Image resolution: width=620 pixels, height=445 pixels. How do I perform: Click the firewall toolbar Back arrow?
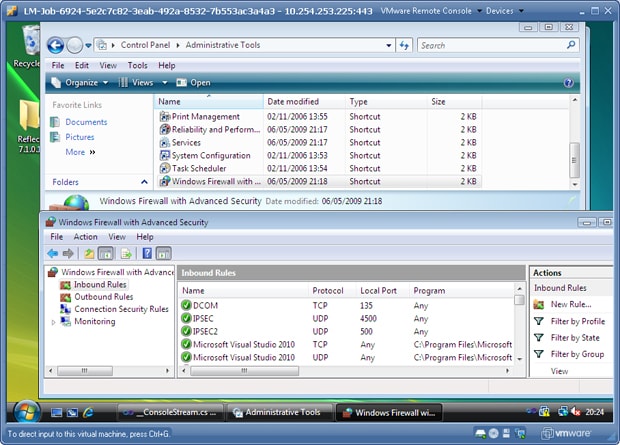click(52, 253)
